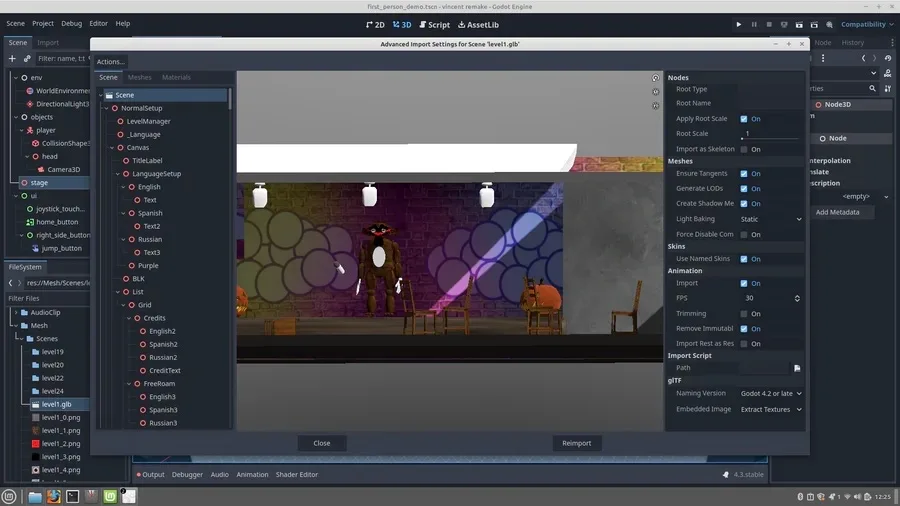Open the Shader Editor panel

(297, 474)
